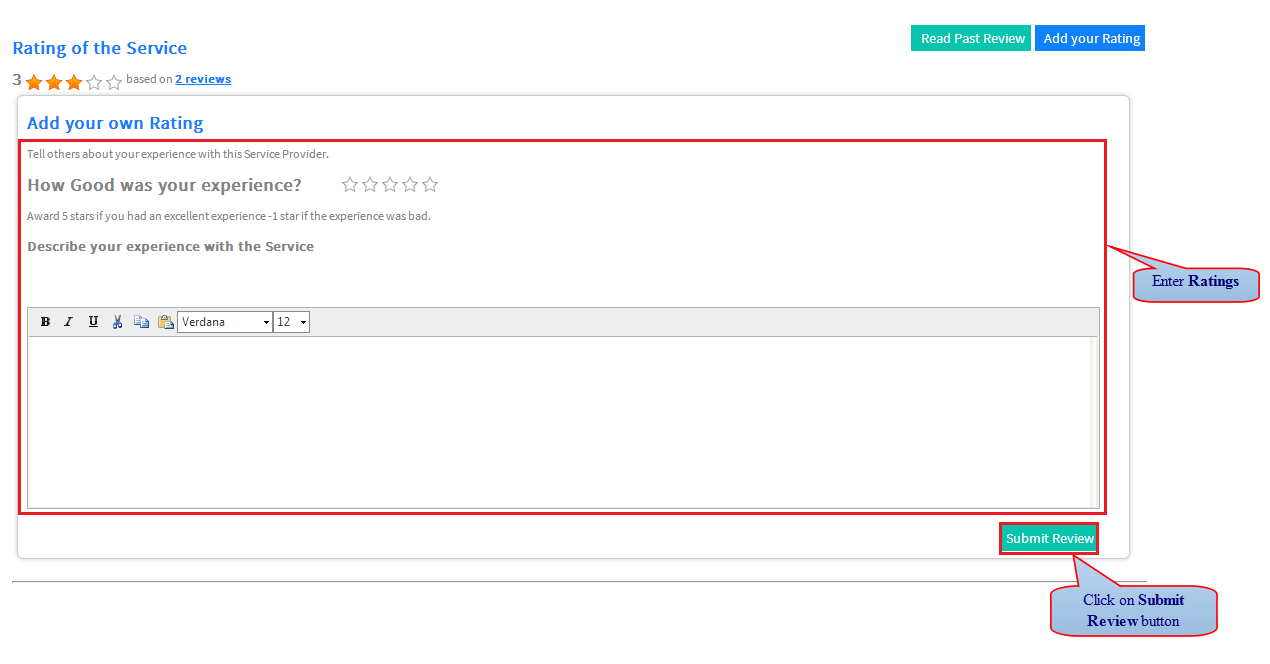1270x664 pixels.
Task: Toggle Italic formatting in the editor toolbar
Action: pyautogui.click(x=69, y=322)
